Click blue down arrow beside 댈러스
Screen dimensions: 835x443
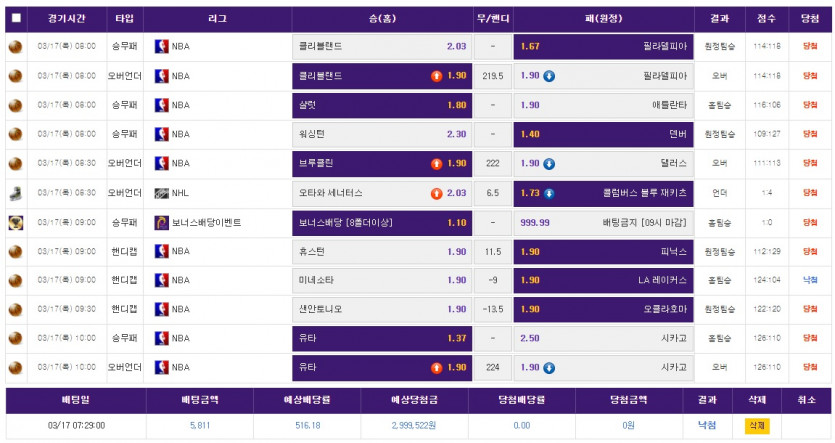(550, 163)
